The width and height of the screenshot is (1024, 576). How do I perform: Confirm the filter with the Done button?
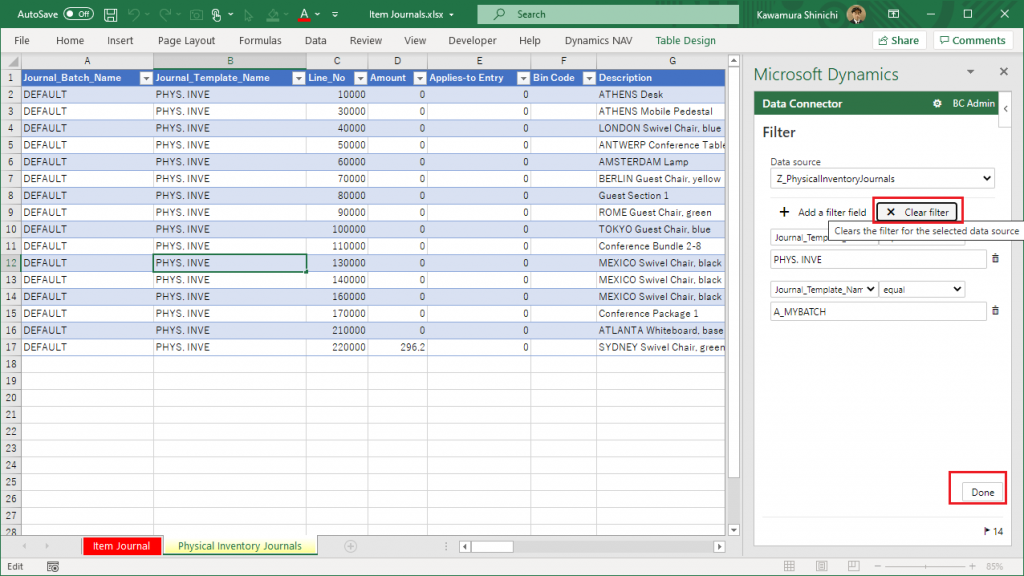[982, 492]
